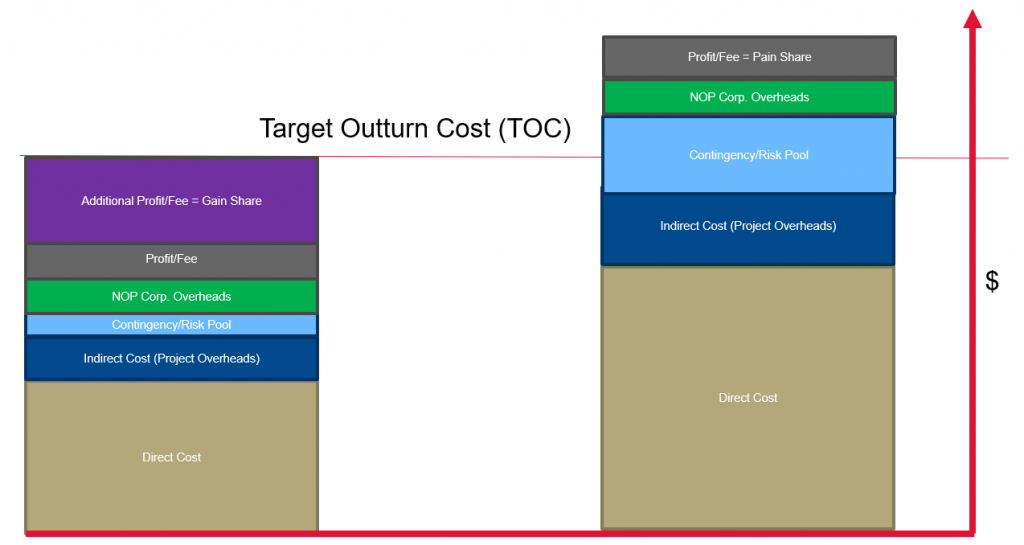Select left column Direct Cost block
The width and height of the screenshot is (1024, 545).
[x=171, y=456]
